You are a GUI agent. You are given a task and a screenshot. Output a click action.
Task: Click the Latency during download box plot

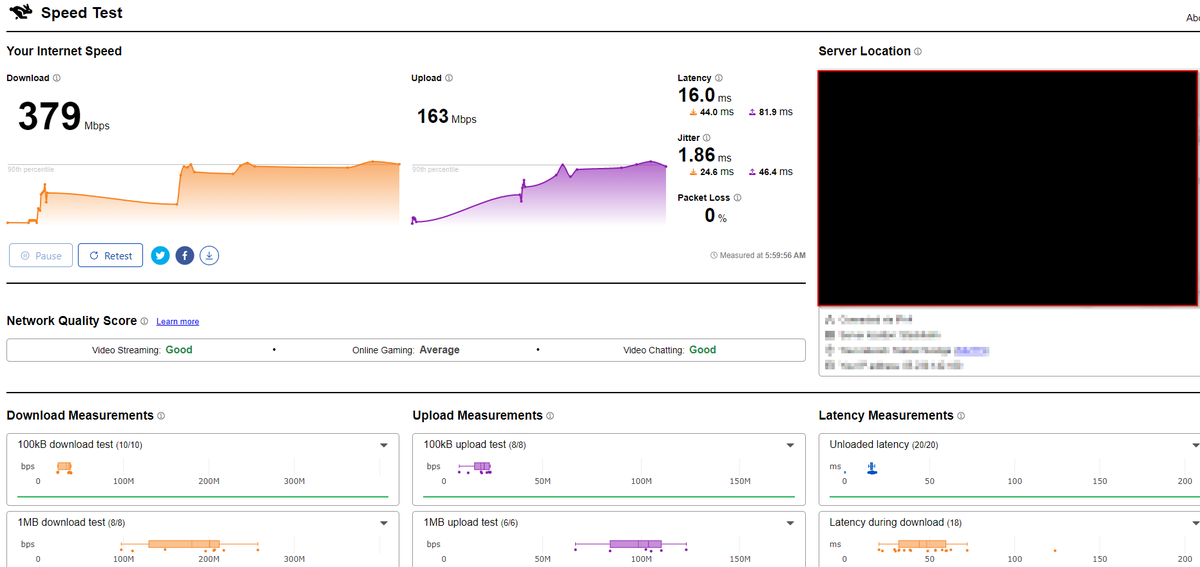(x=923, y=545)
